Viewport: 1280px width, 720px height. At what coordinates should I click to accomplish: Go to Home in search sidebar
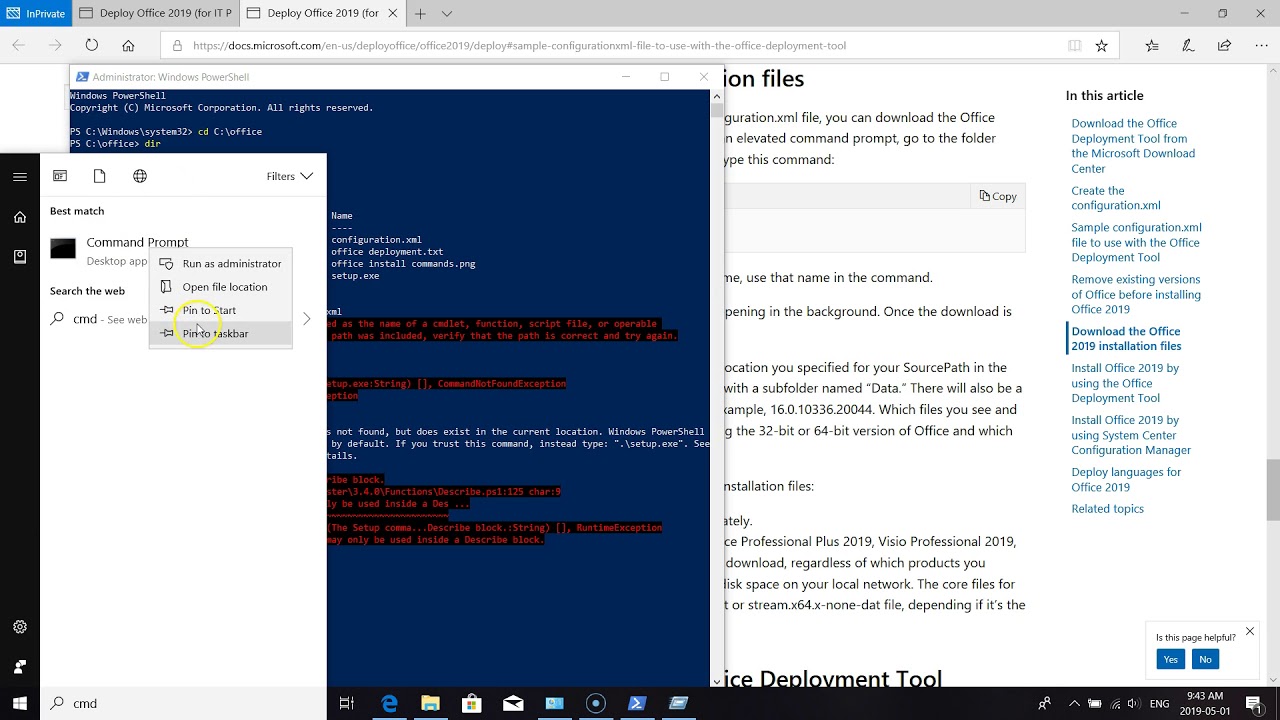point(20,217)
